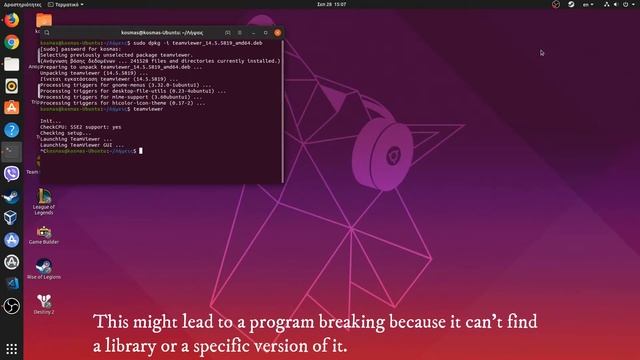Open Viber from the dock
The image size is (640, 360).
point(11,174)
